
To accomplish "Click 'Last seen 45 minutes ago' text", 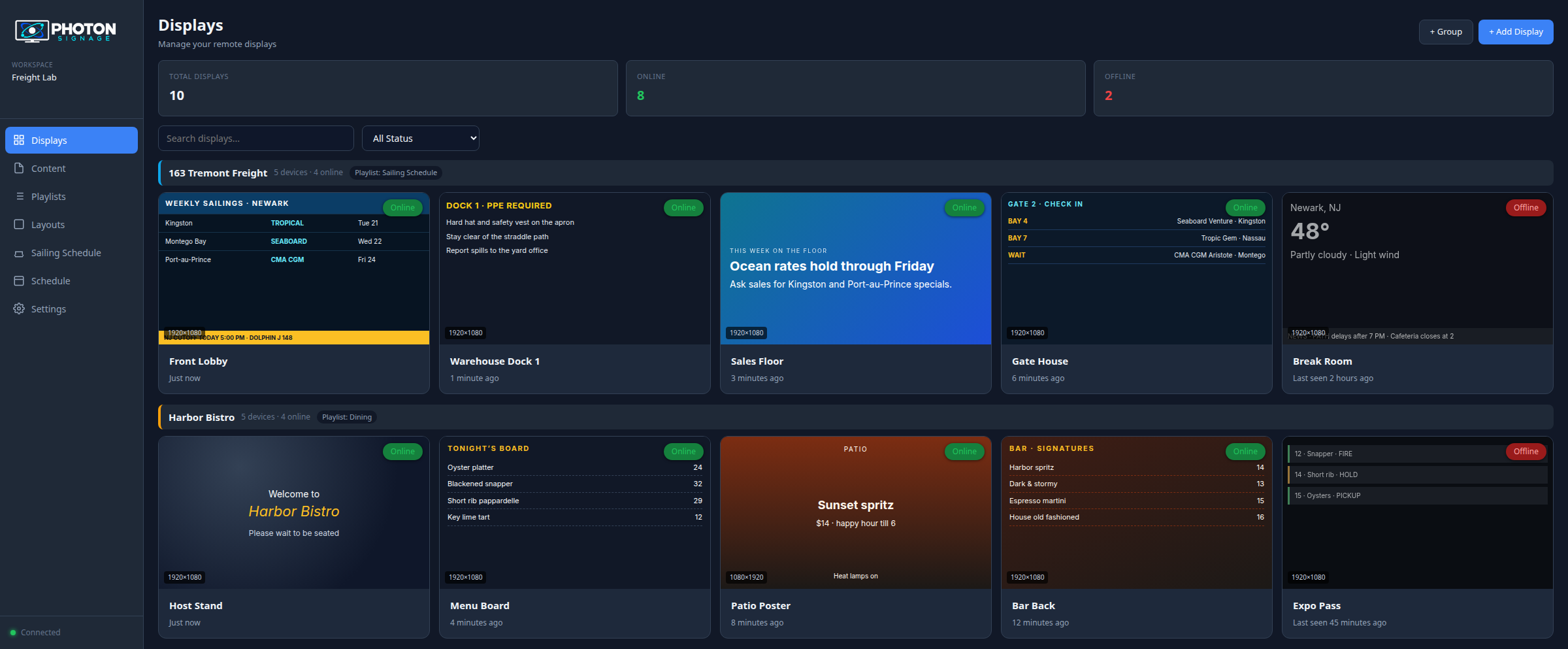I will coord(1339,623).
